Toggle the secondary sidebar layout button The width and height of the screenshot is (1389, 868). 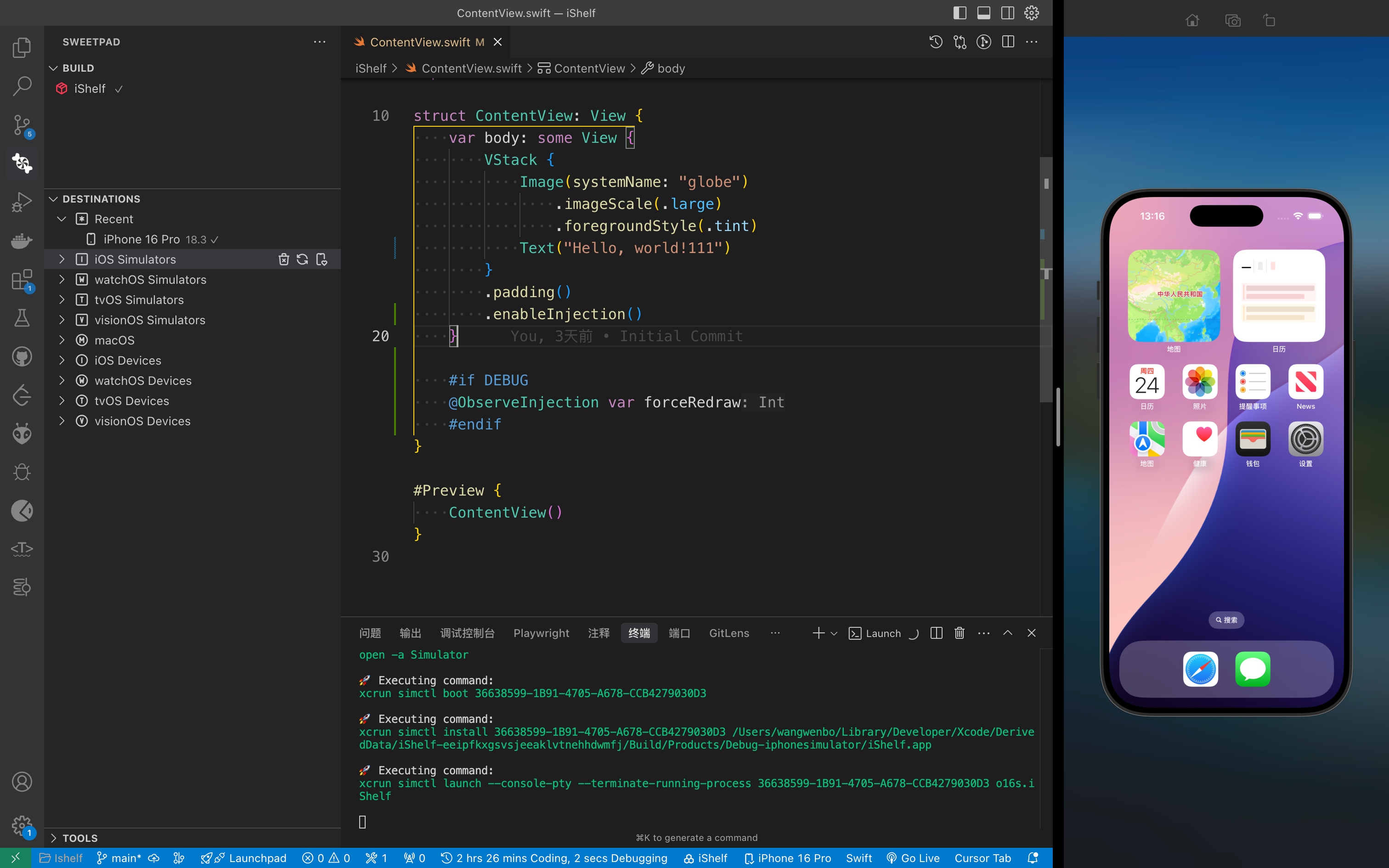tap(1007, 13)
